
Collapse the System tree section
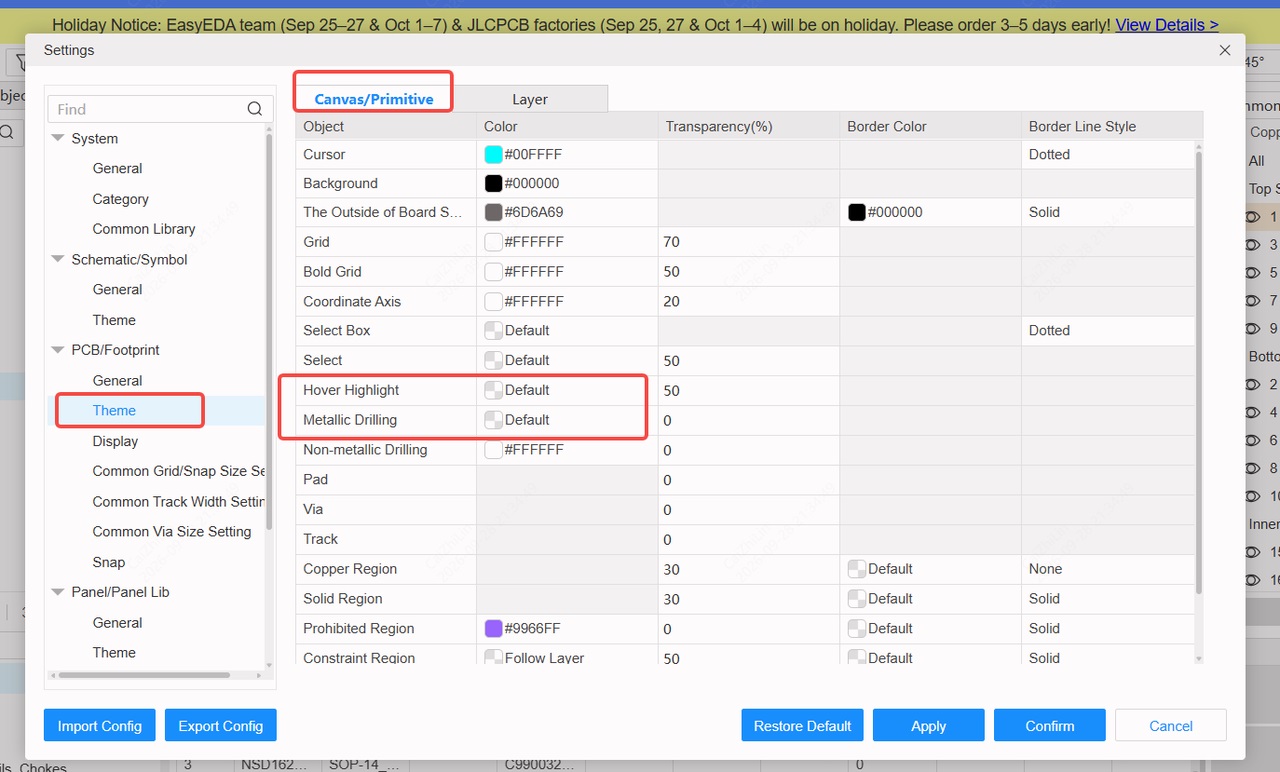tap(58, 138)
